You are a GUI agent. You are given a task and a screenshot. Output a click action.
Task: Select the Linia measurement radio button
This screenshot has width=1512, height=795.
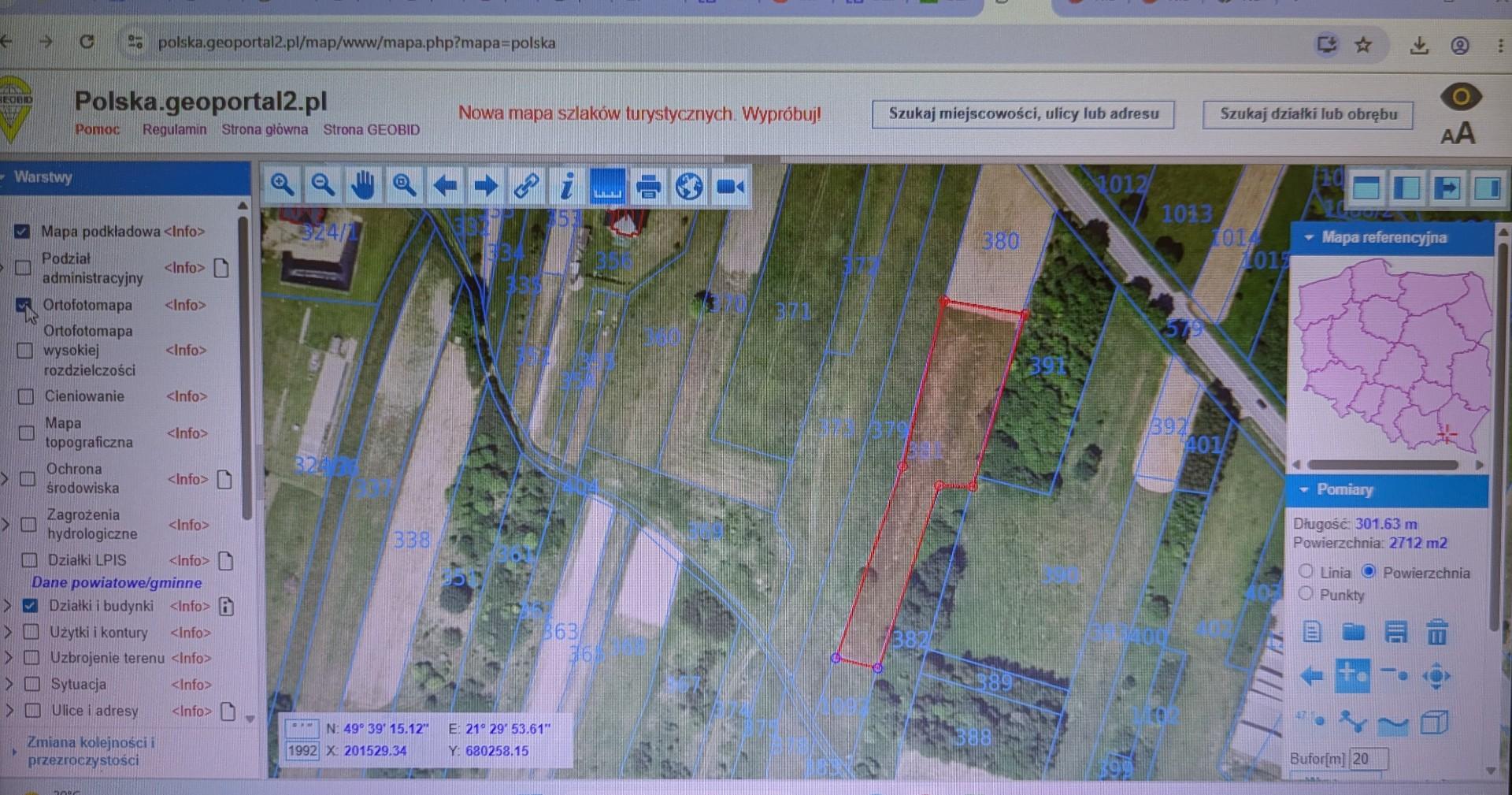click(x=1306, y=571)
